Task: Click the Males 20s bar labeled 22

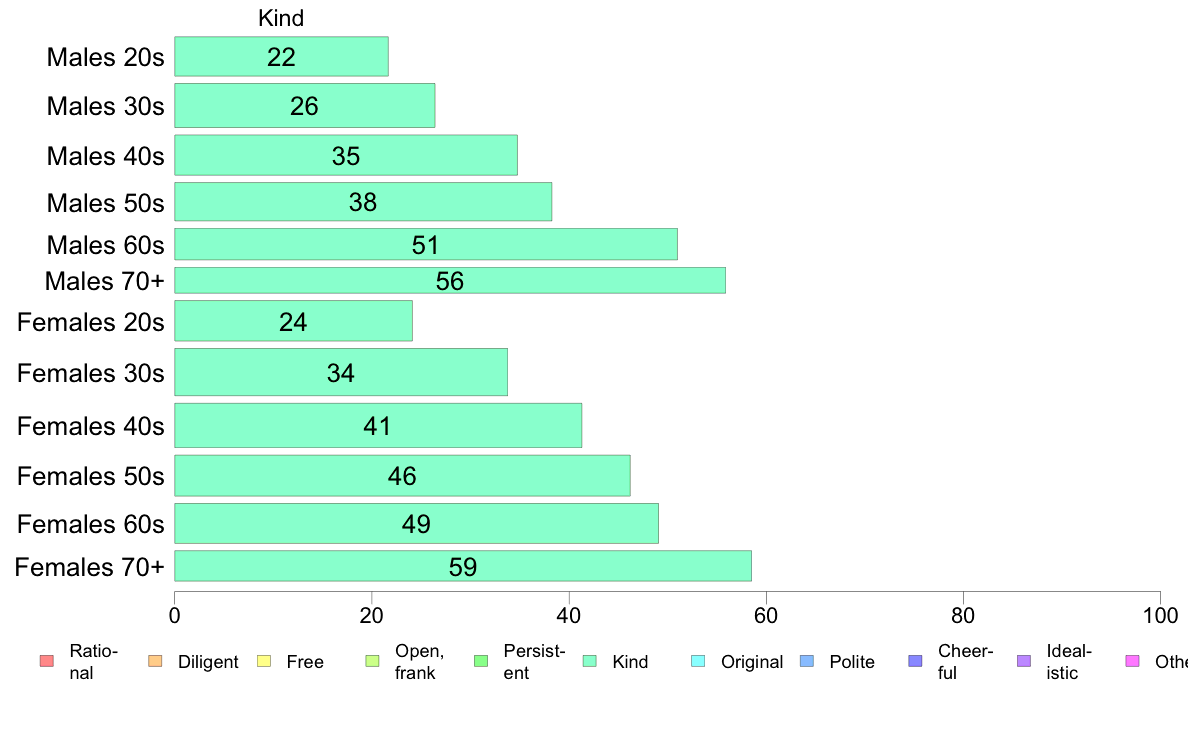Action: pyautogui.click(x=281, y=56)
